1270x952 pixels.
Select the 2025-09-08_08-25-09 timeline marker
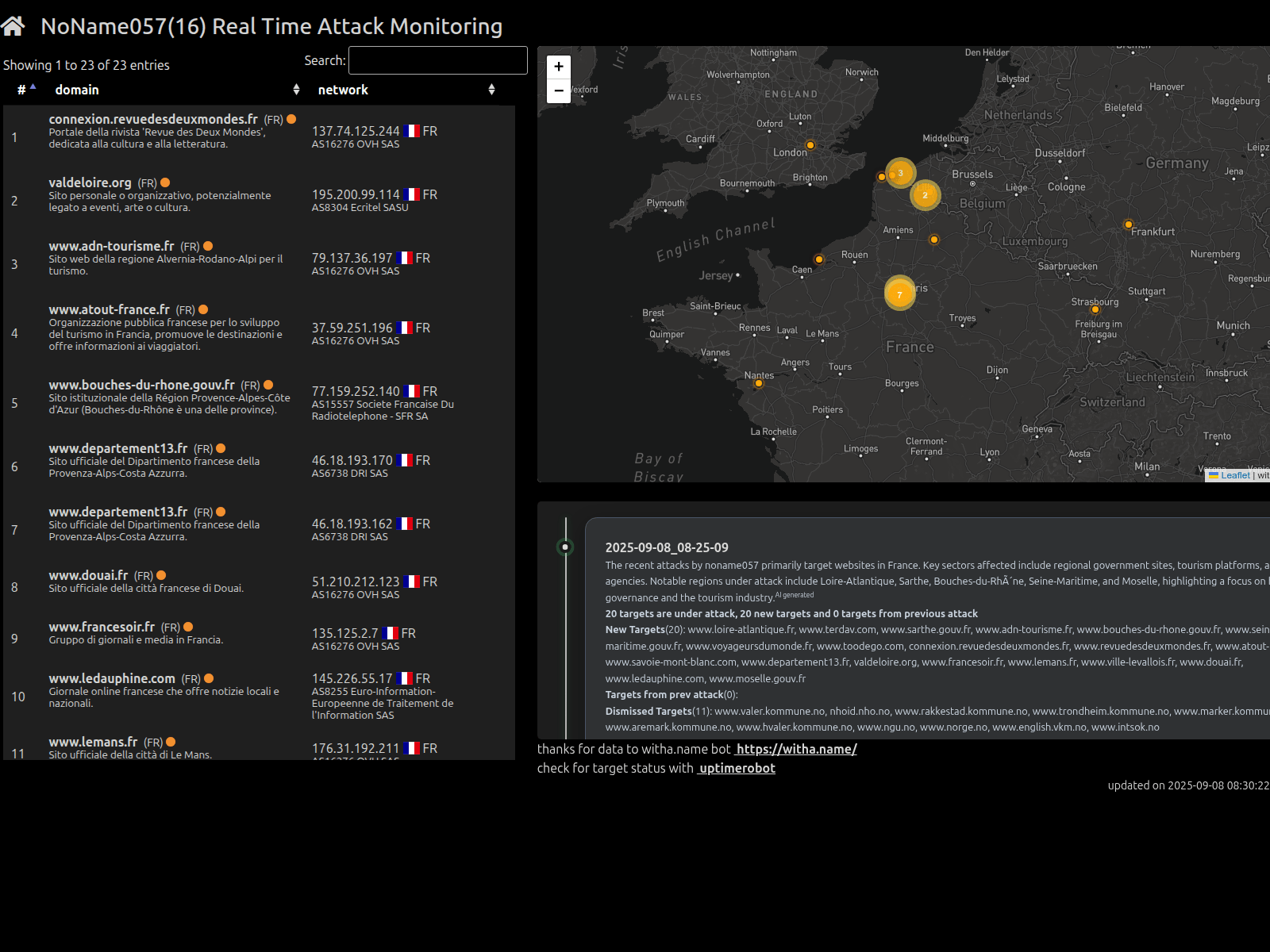pyautogui.click(x=565, y=547)
